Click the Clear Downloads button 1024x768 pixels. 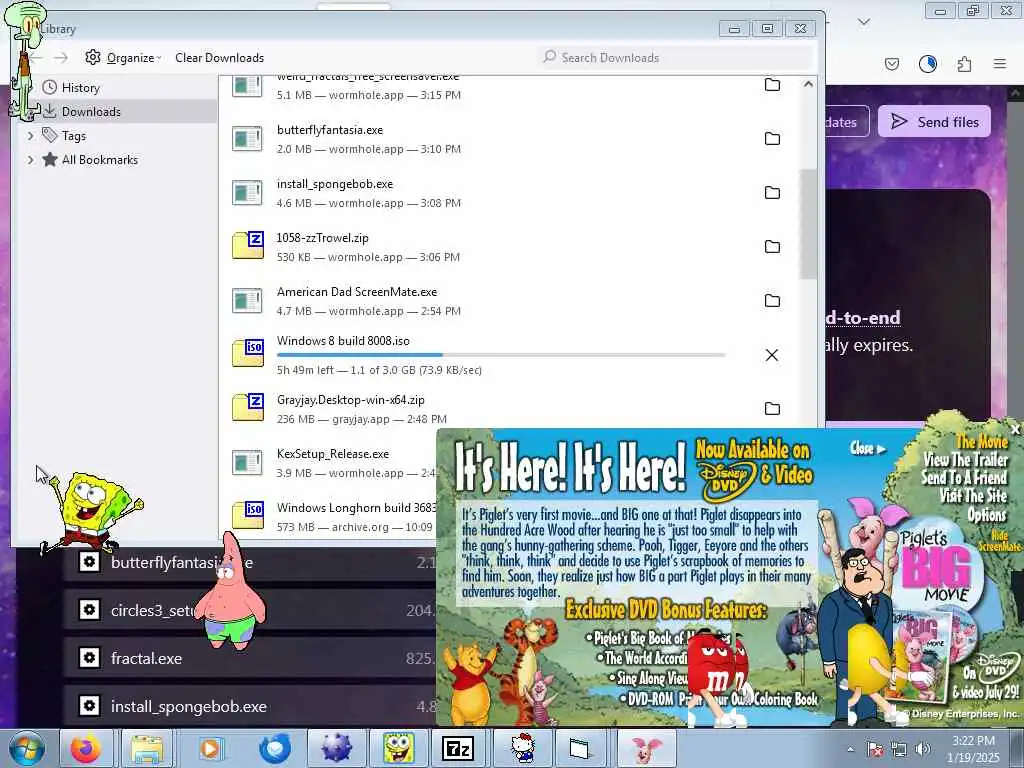click(x=219, y=57)
